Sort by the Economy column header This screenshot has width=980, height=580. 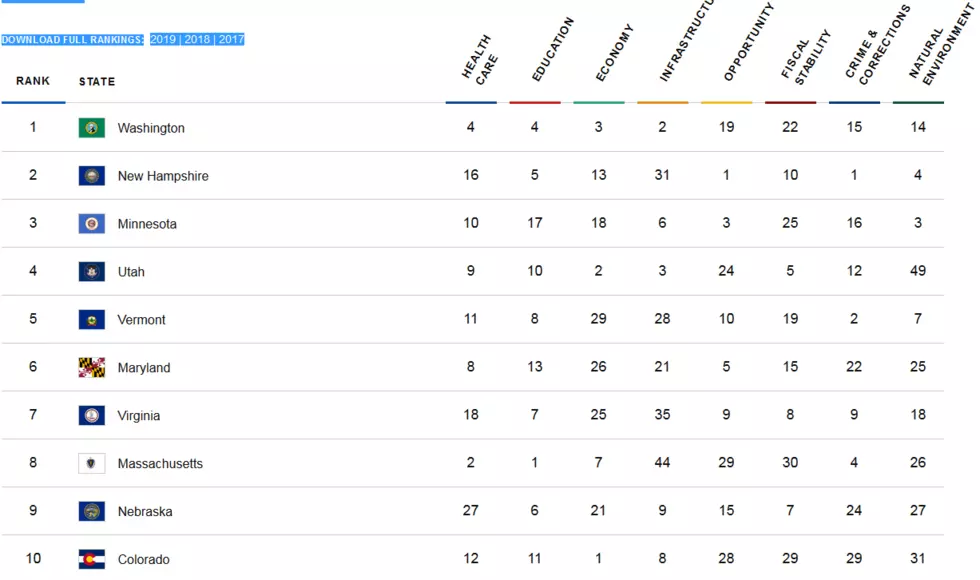pos(614,53)
